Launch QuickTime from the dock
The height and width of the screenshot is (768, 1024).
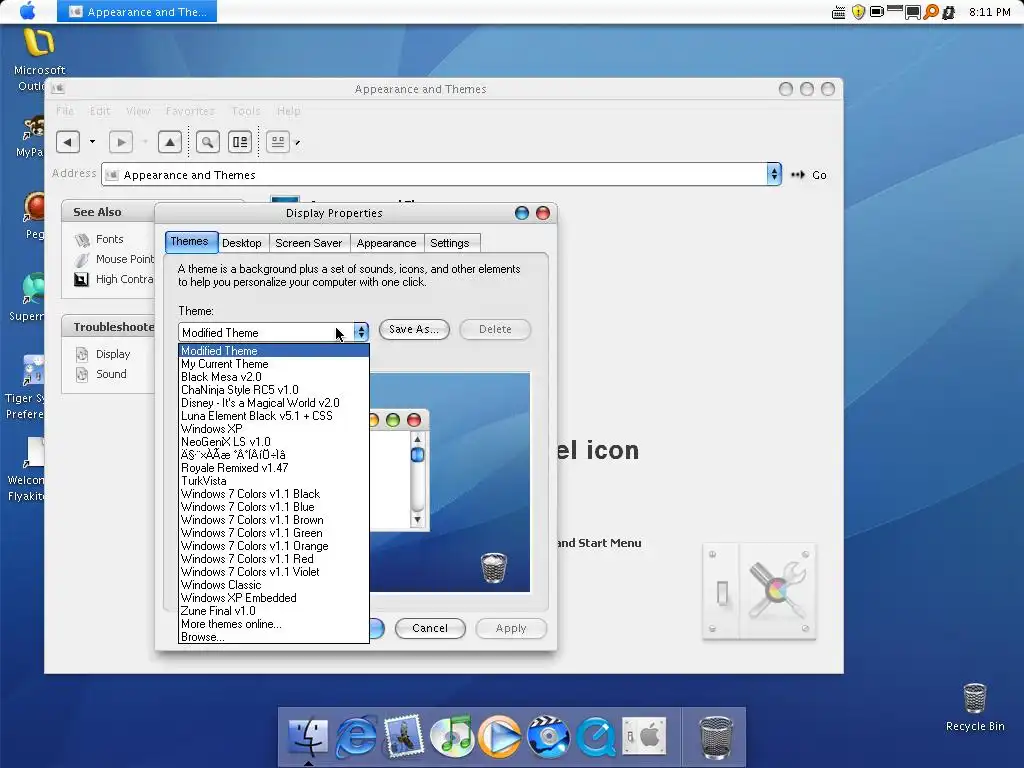pos(596,736)
